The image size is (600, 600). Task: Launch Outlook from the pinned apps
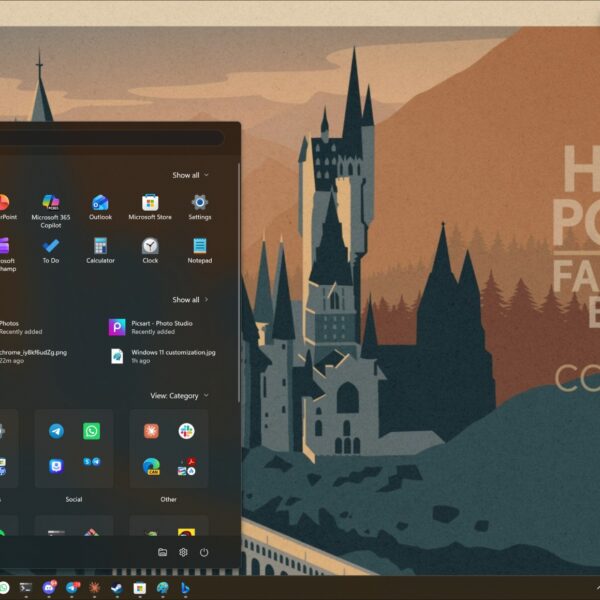[x=100, y=207]
